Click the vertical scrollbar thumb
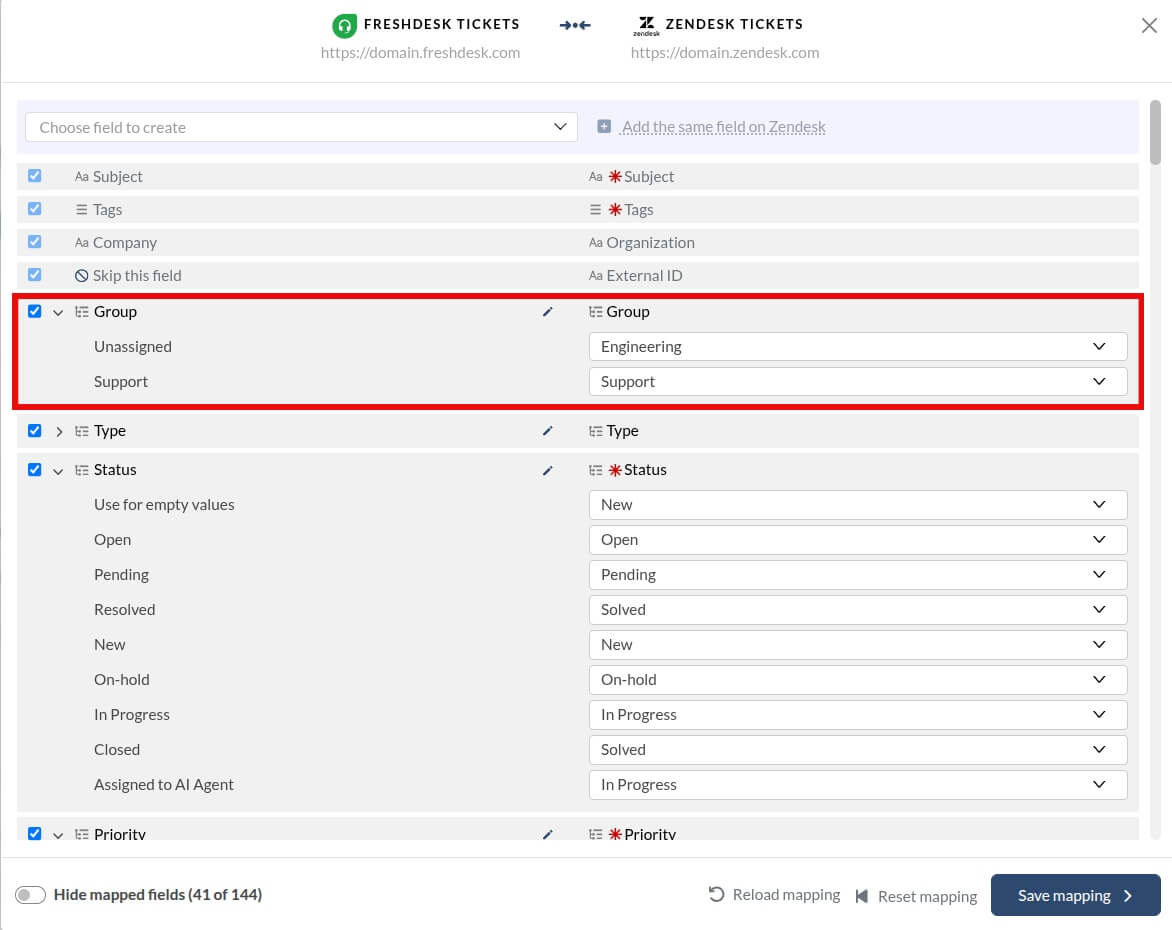Screen dimensions: 1172x930 (1156, 132)
